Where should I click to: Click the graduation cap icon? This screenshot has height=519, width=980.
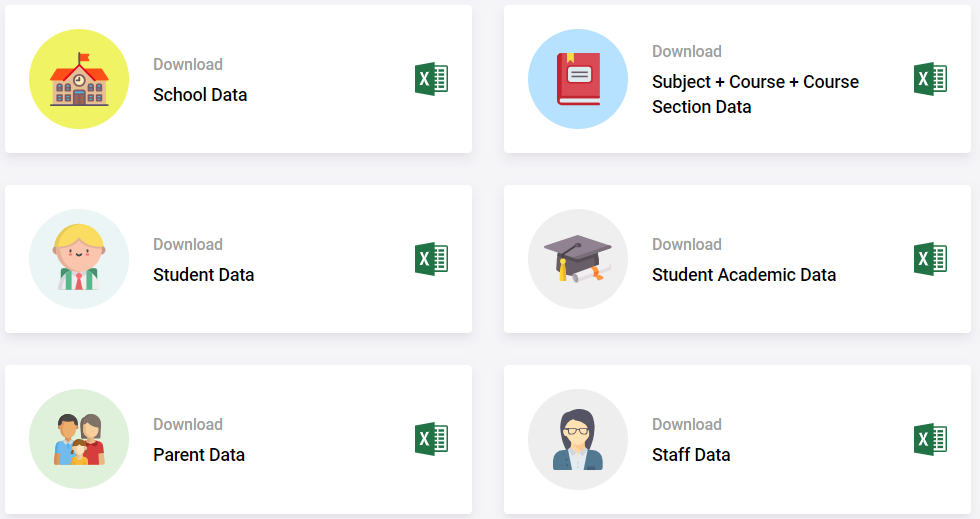[x=578, y=259]
